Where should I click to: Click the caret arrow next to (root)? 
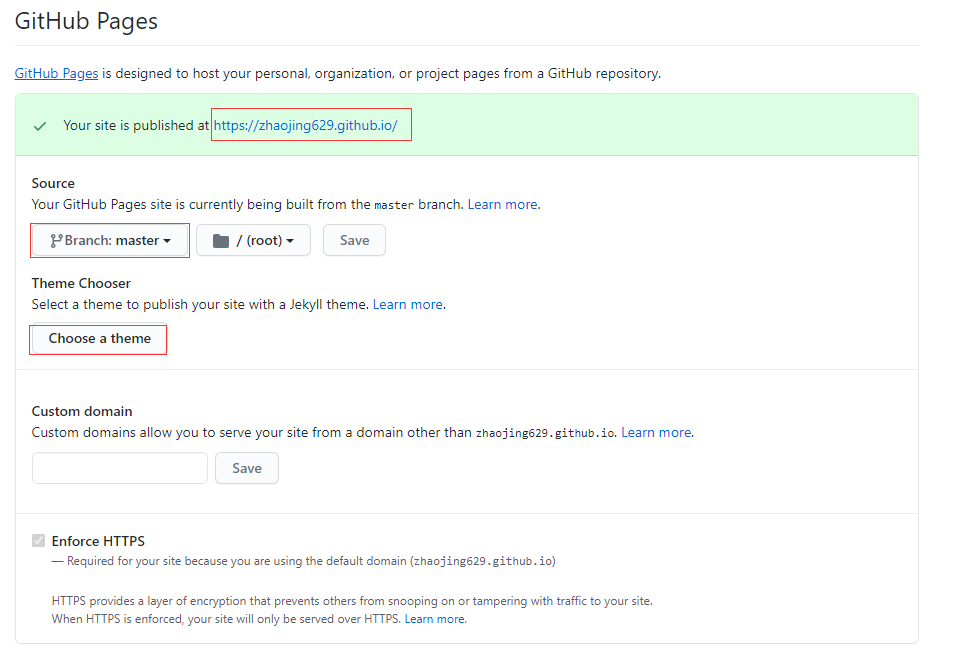290,242
